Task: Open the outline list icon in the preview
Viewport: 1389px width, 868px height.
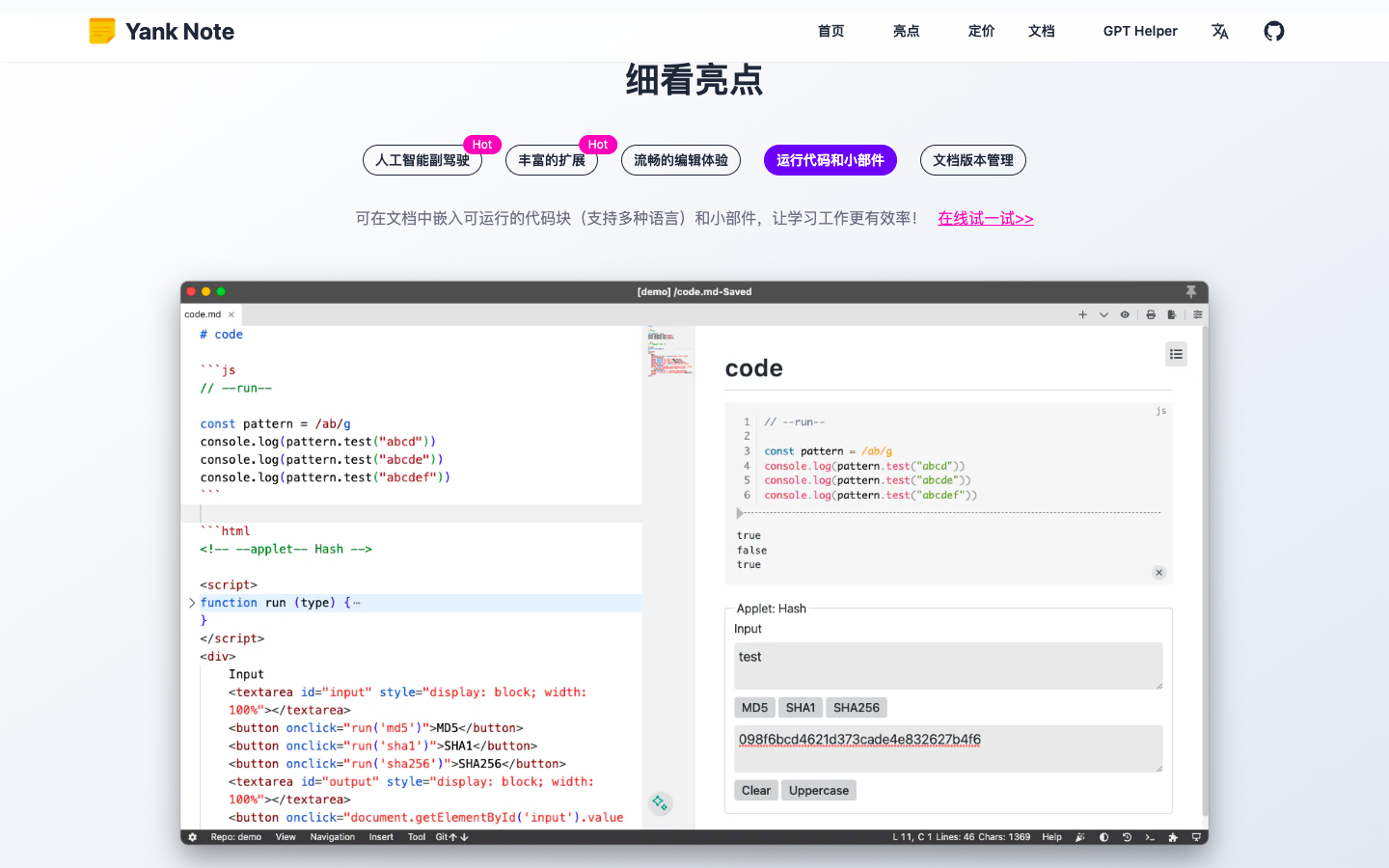Action: pyautogui.click(x=1176, y=354)
